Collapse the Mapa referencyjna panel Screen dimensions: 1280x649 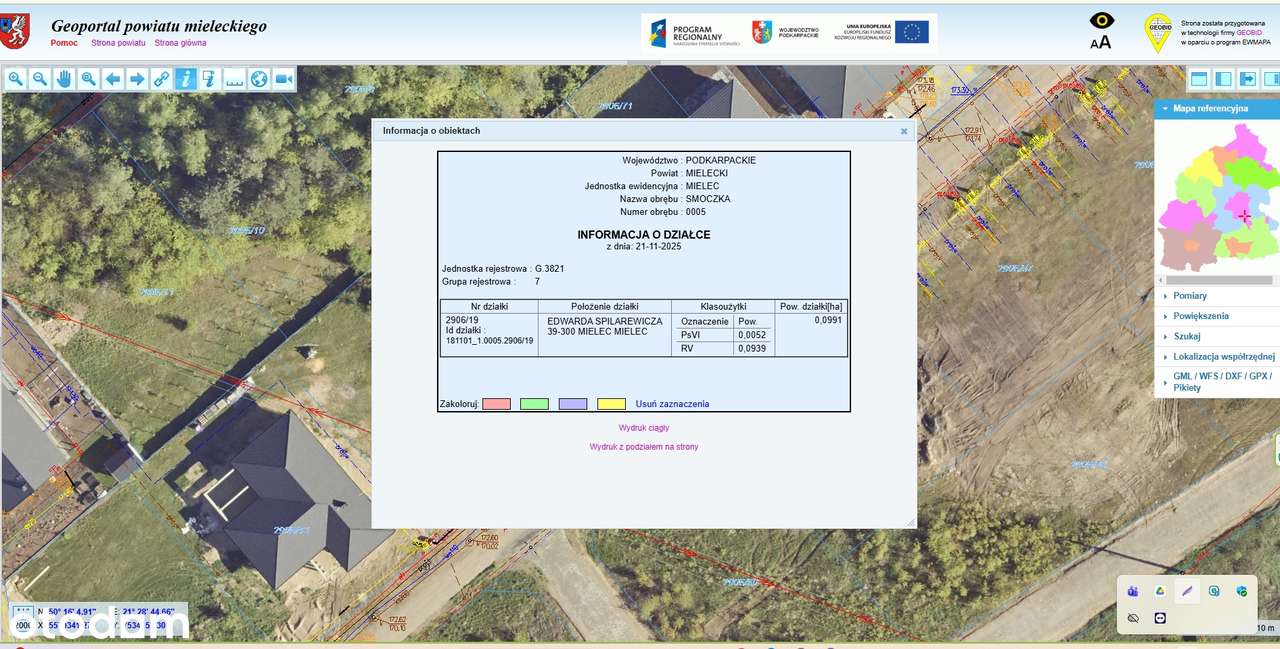tap(1217, 108)
